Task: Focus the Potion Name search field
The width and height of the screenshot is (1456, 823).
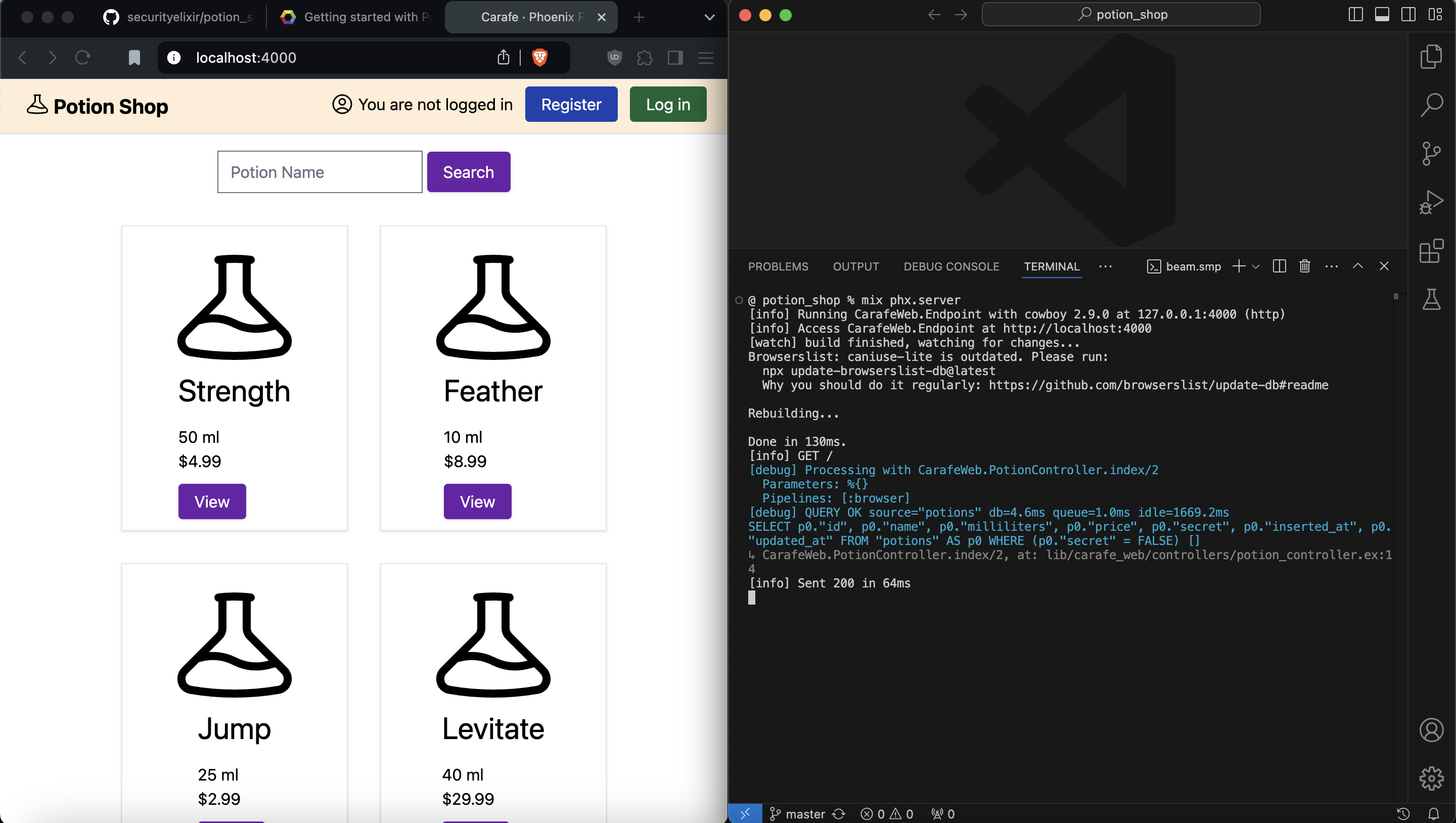Action: 320,172
